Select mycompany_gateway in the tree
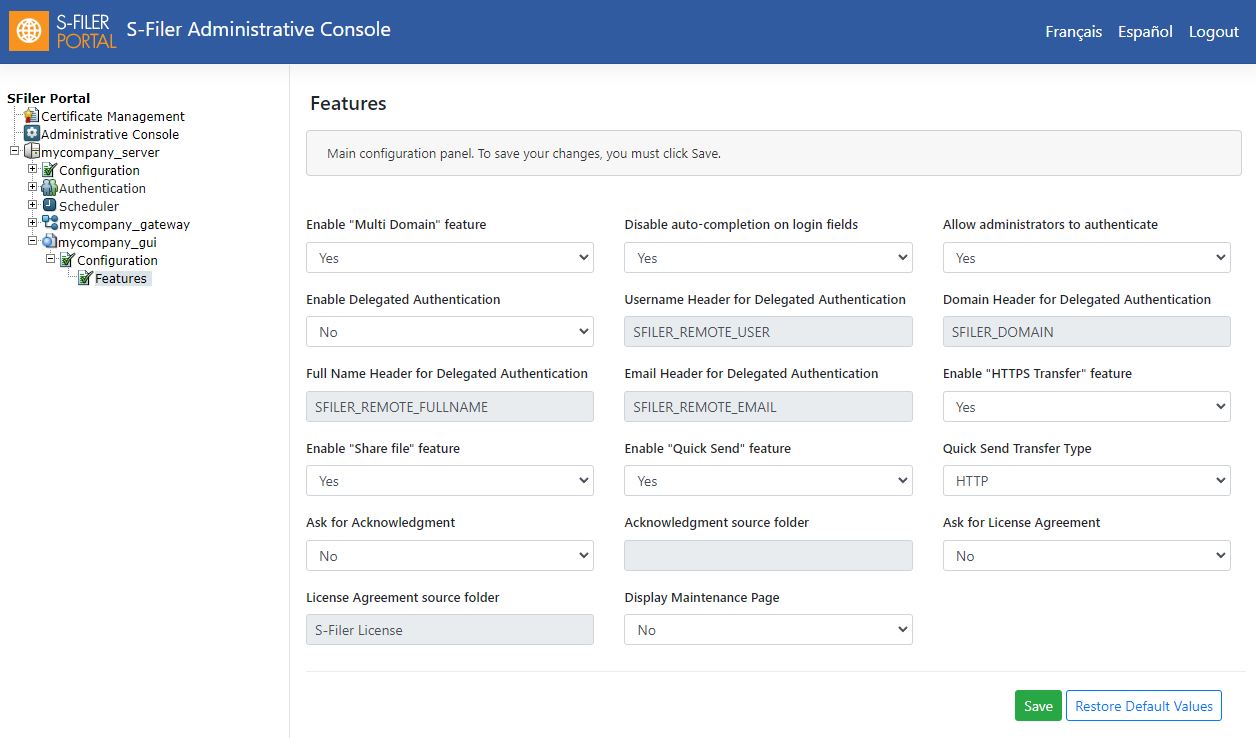Viewport: 1256px width, 738px height. coord(124,224)
